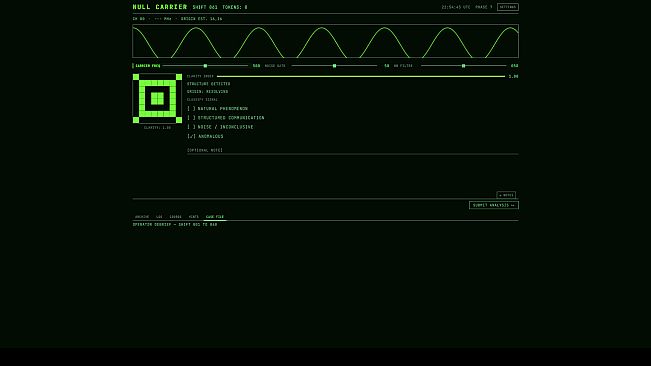651x366 pixels.
Task: Click the Clarity Index progress bar
Action: point(361,76)
